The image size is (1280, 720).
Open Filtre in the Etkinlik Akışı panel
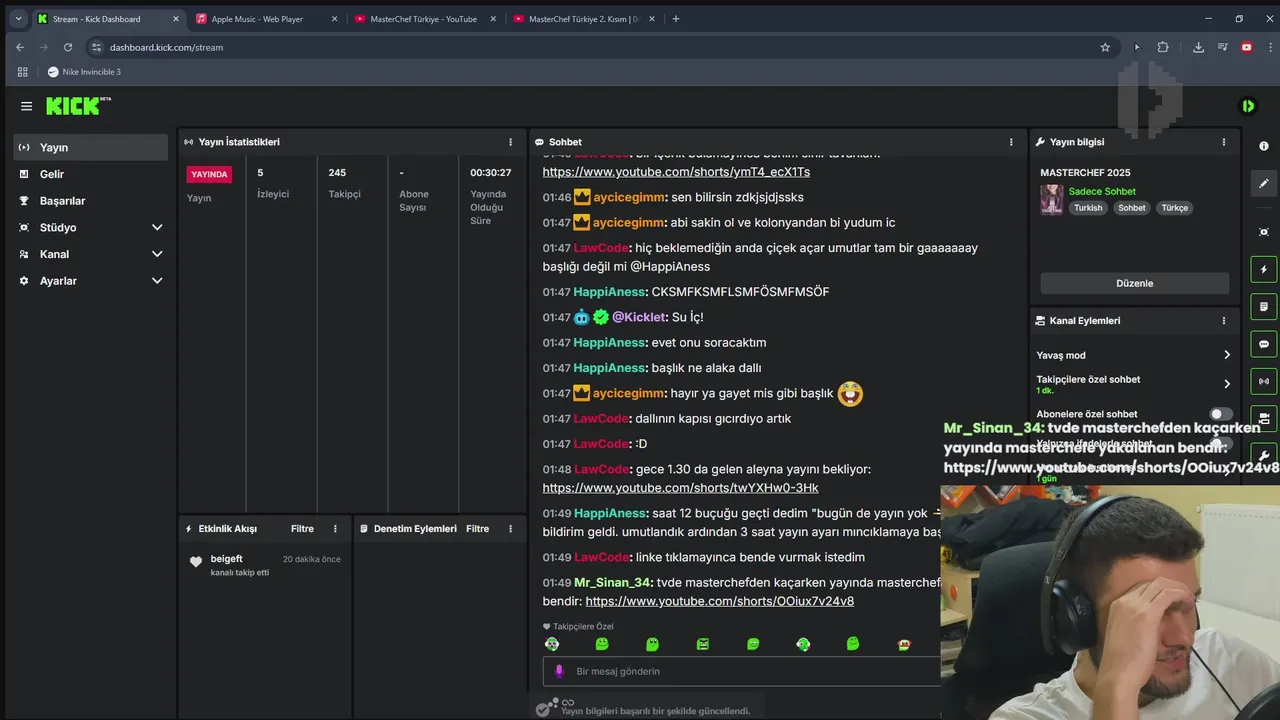tap(302, 529)
